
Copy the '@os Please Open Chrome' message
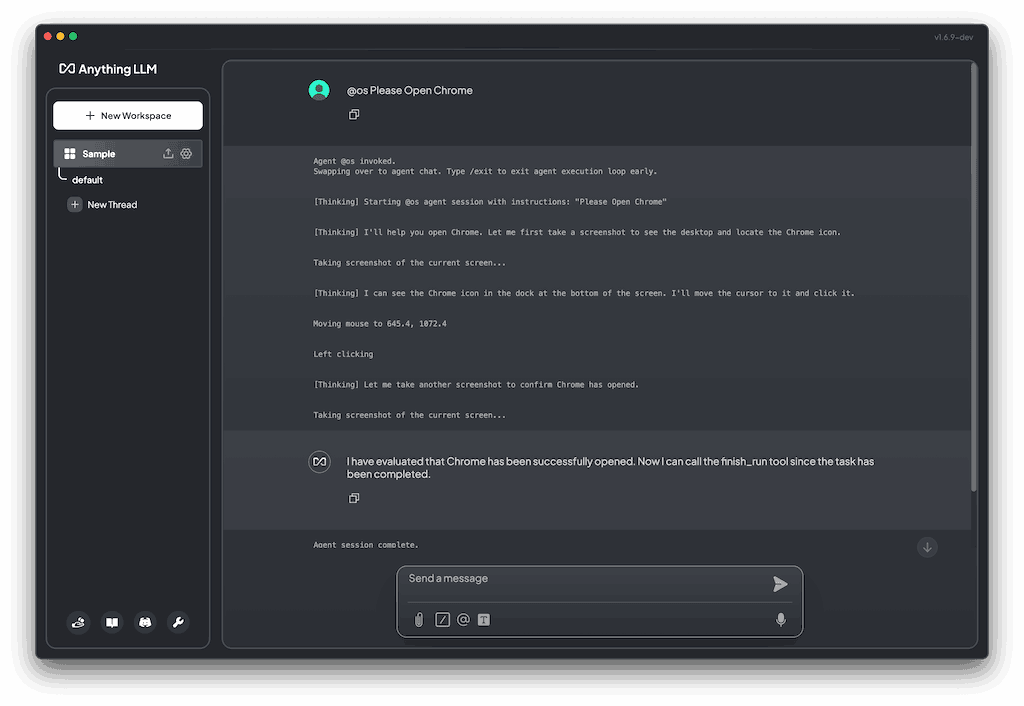point(354,115)
